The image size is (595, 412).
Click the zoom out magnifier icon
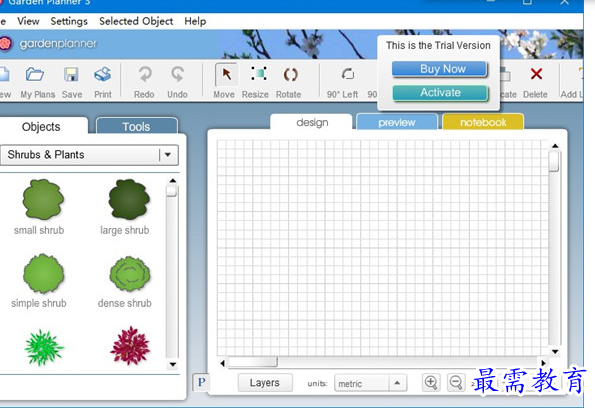pos(456,382)
